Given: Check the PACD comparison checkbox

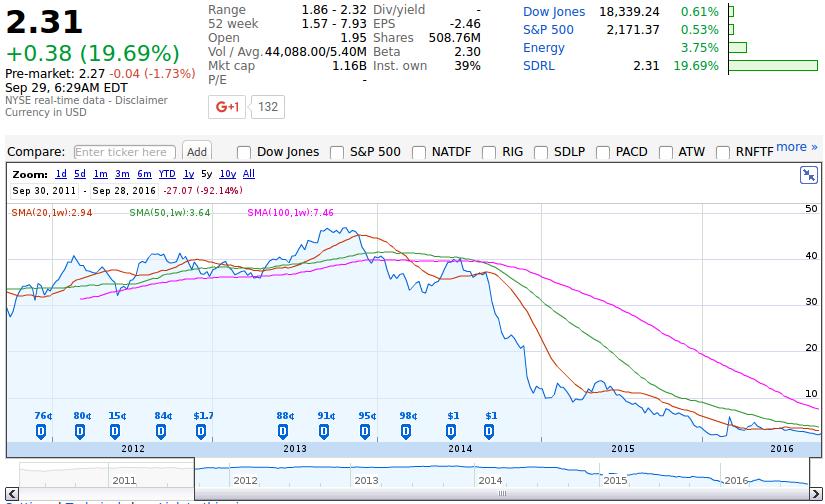Looking at the screenshot, I should tap(602, 153).
